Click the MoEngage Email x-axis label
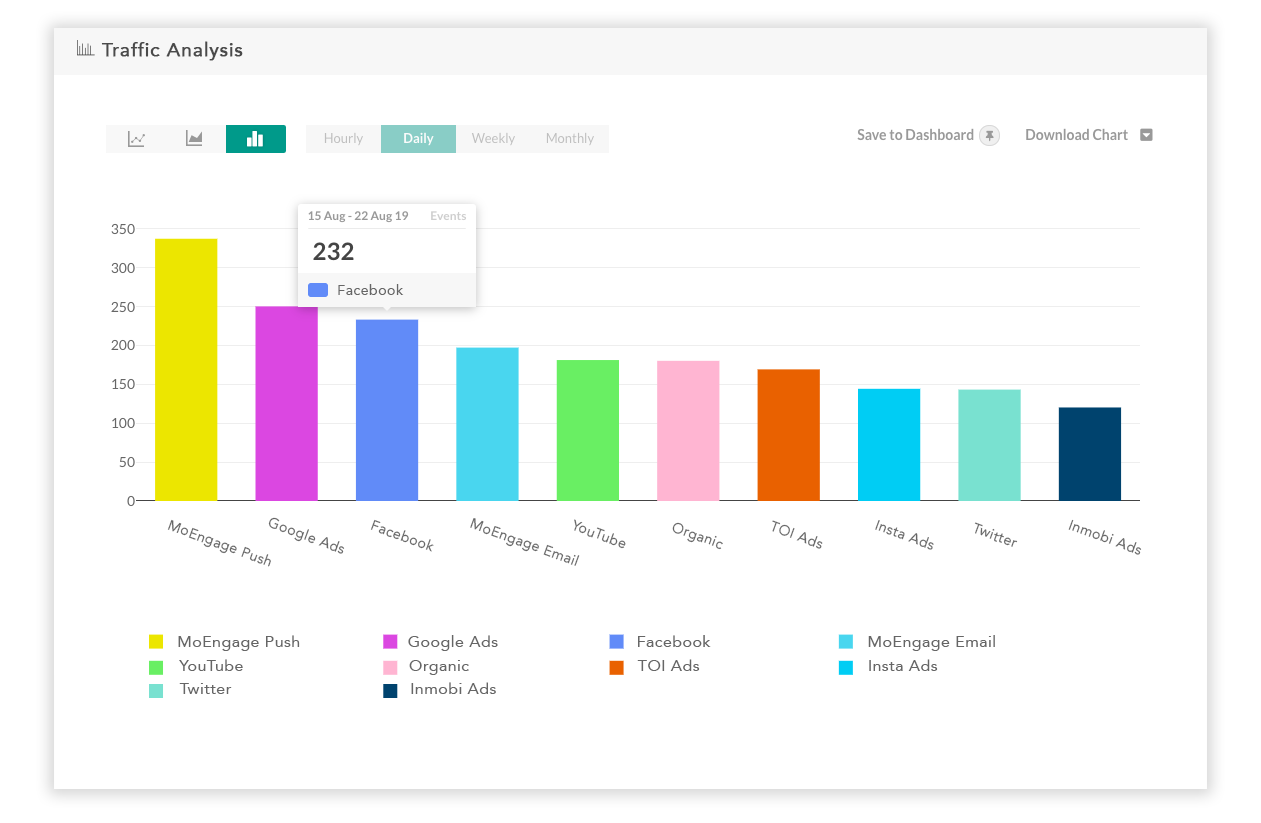1261x823 pixels. click(524, 542)
